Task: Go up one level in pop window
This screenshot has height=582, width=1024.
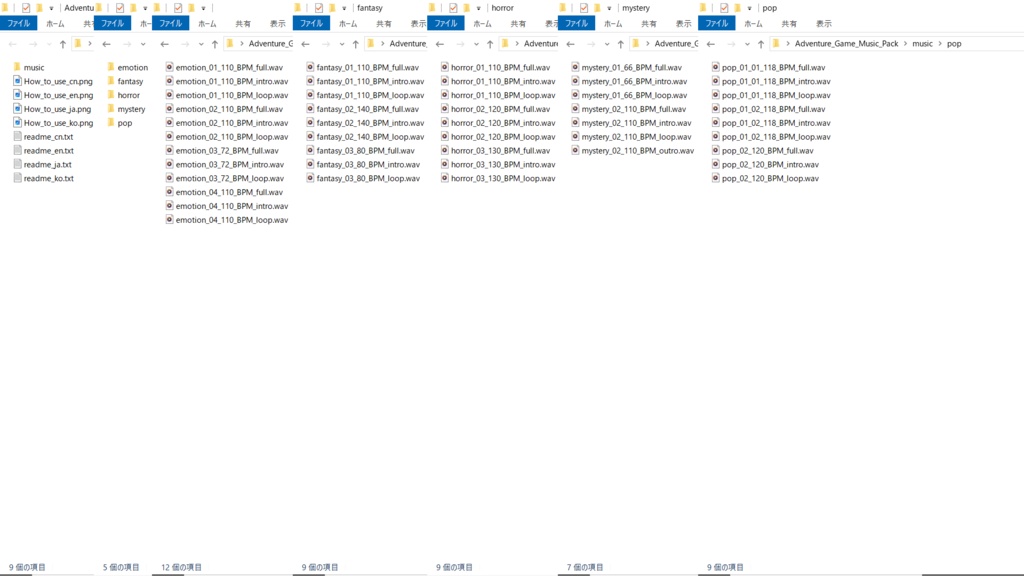Action: point(761,44)
